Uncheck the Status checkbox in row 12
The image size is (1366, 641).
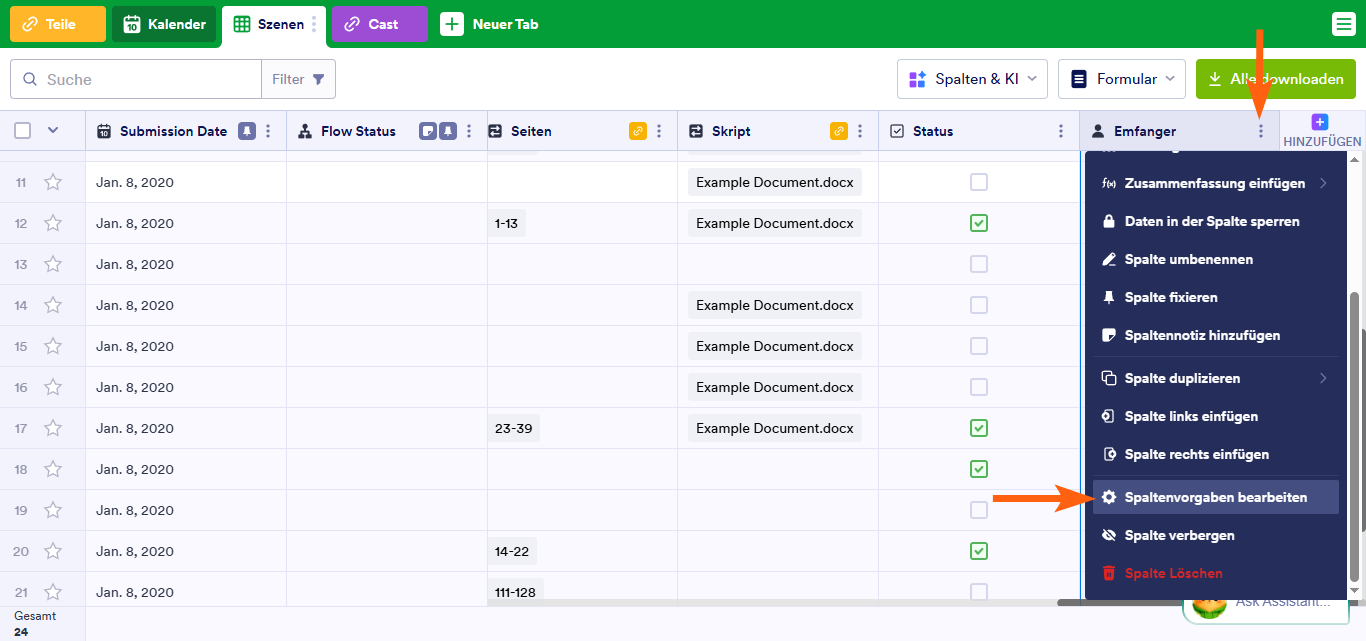(979, 223)
